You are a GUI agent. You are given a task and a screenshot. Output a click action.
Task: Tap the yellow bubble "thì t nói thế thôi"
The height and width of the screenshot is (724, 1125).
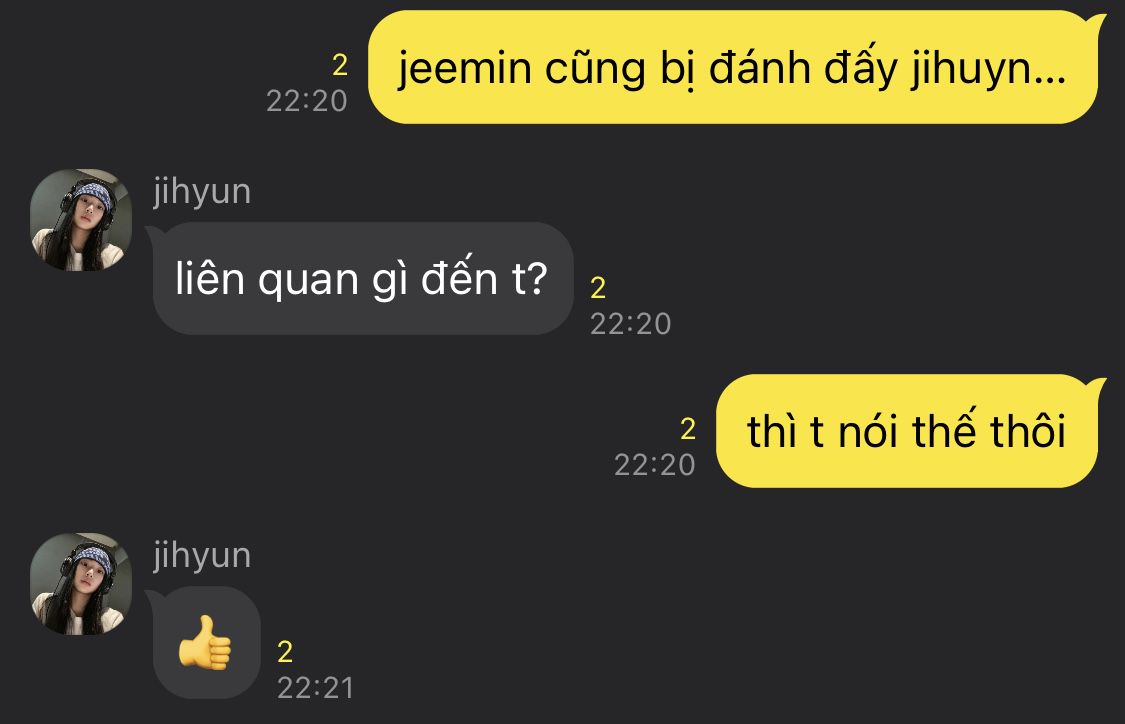907,431
